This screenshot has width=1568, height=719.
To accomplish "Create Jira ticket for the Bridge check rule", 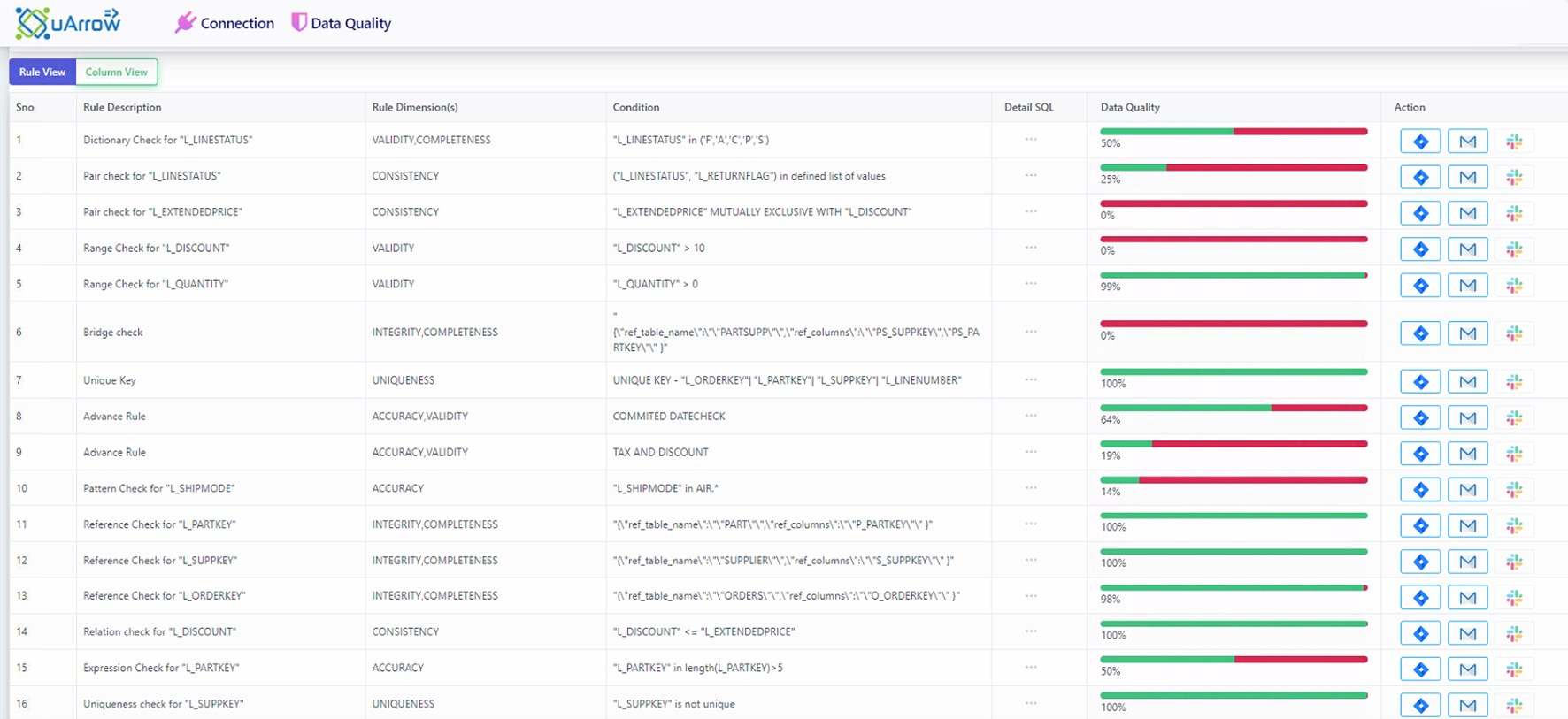I will (x=1420, y=333).
